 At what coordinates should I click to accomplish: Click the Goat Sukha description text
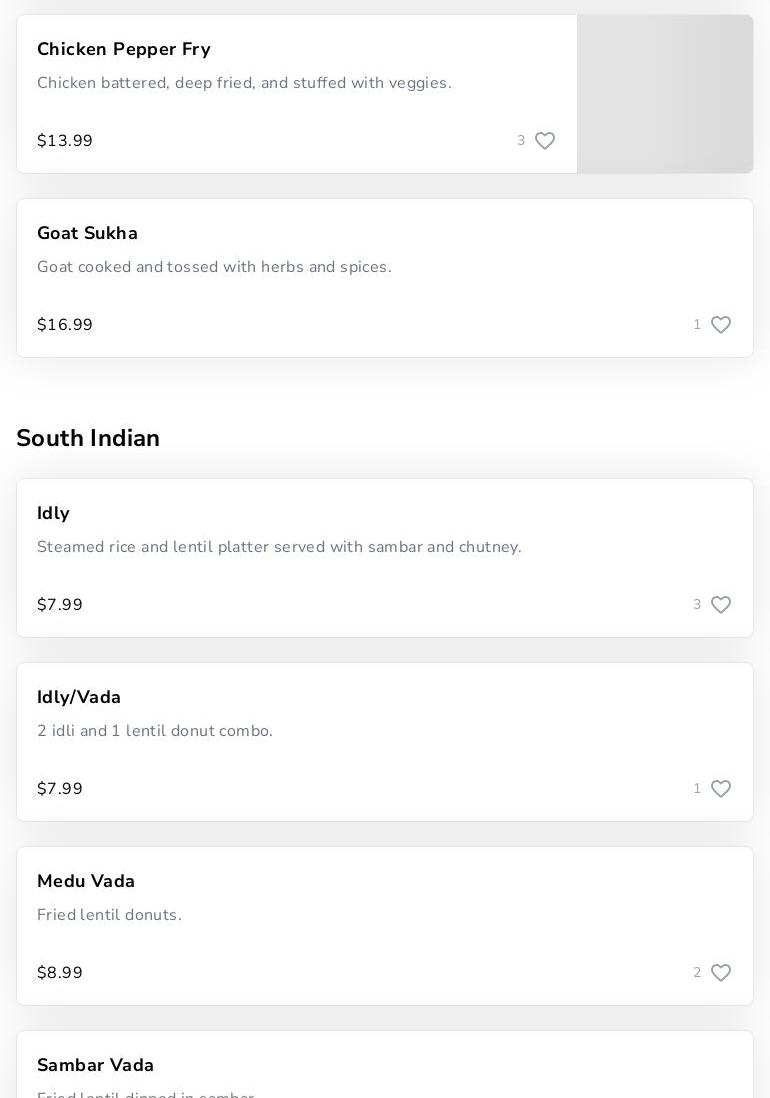click(214, 267)
